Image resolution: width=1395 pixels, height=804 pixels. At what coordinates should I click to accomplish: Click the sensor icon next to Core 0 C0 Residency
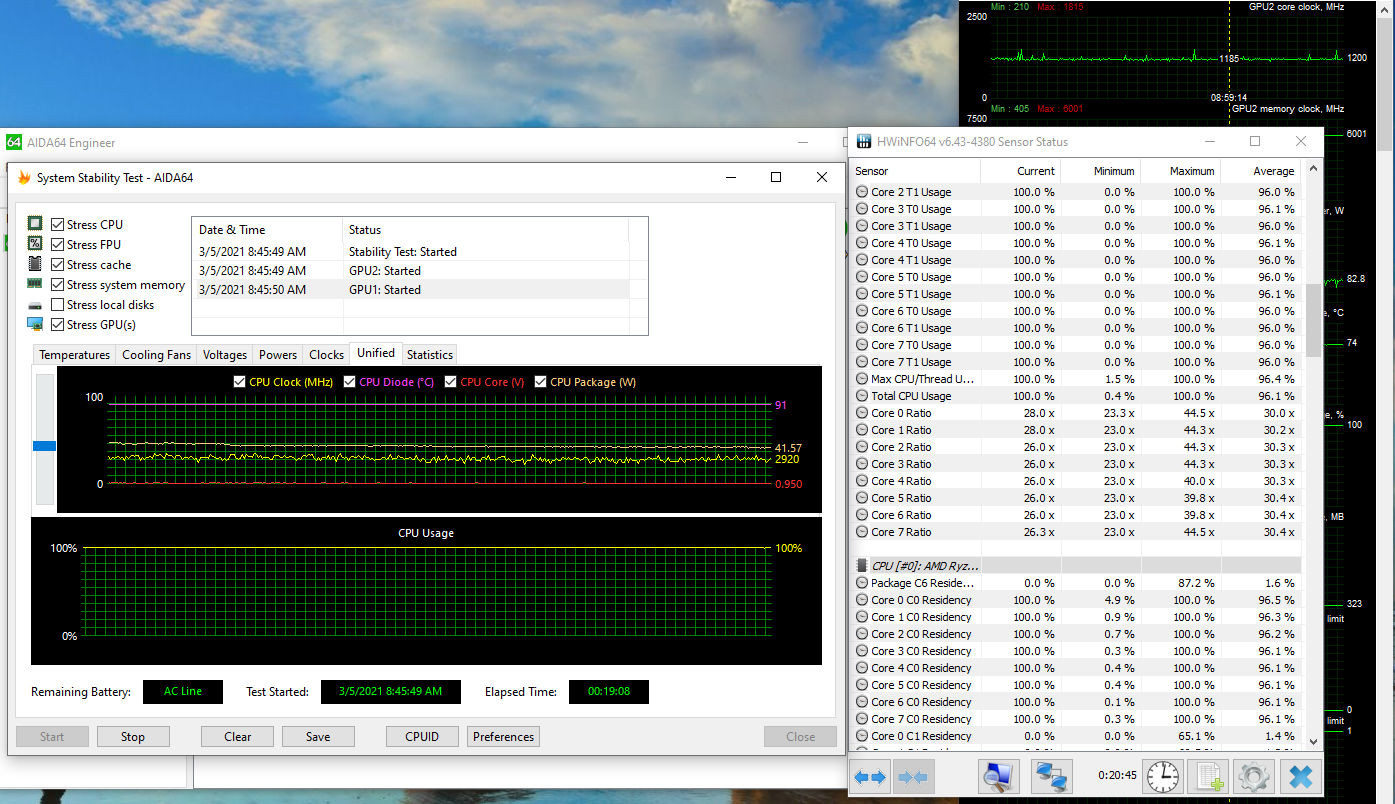pos(862,600)
